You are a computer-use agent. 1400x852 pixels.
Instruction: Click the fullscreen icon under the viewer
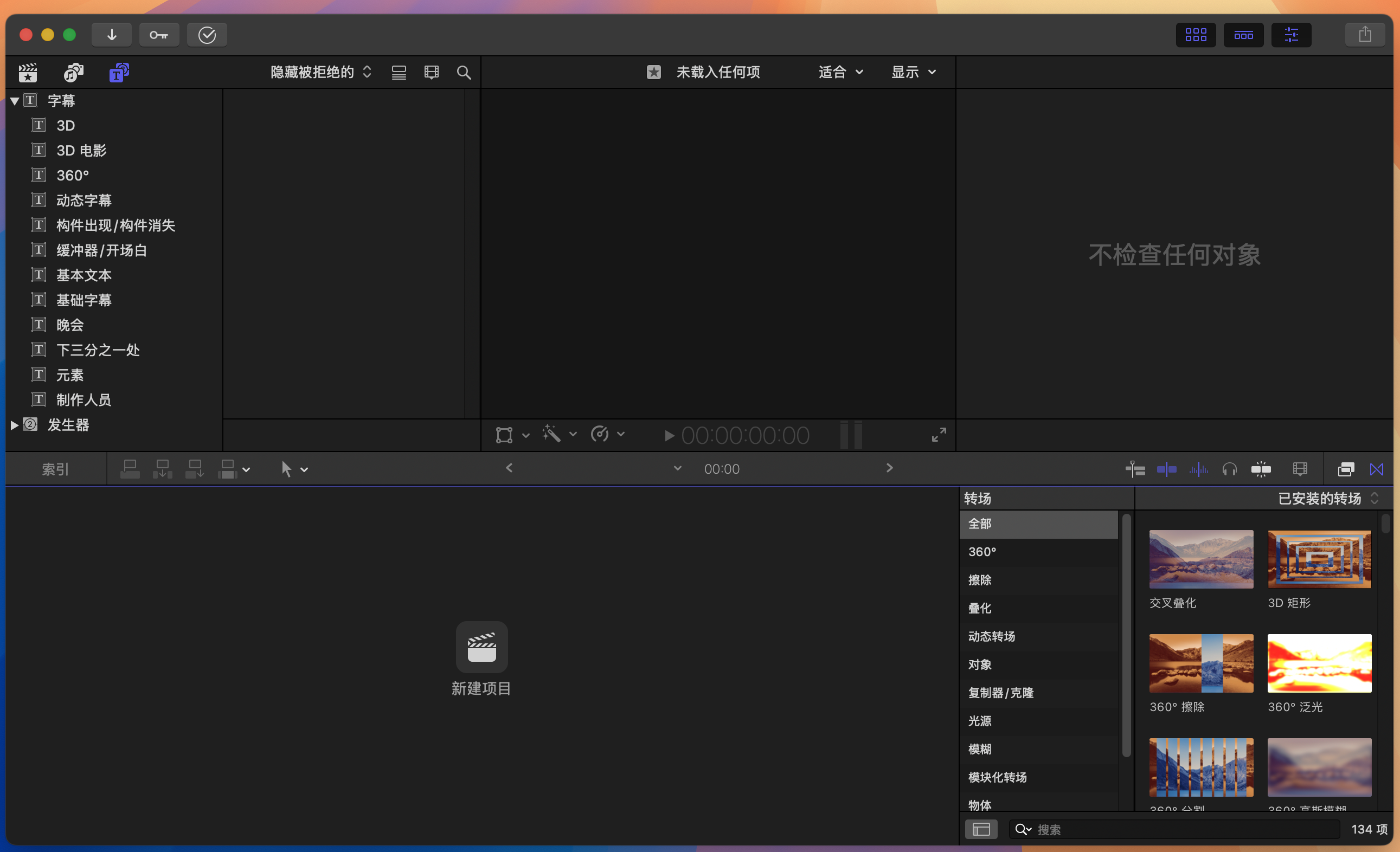point(937,435)
